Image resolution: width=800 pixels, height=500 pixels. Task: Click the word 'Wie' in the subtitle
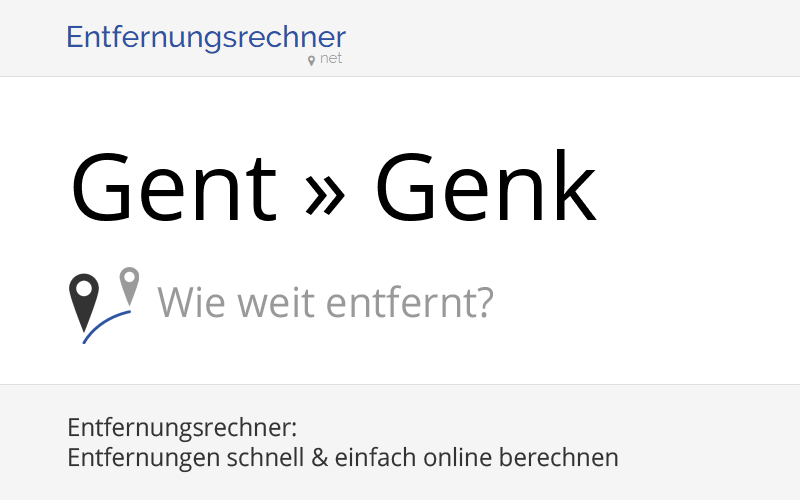pos(191,303)
